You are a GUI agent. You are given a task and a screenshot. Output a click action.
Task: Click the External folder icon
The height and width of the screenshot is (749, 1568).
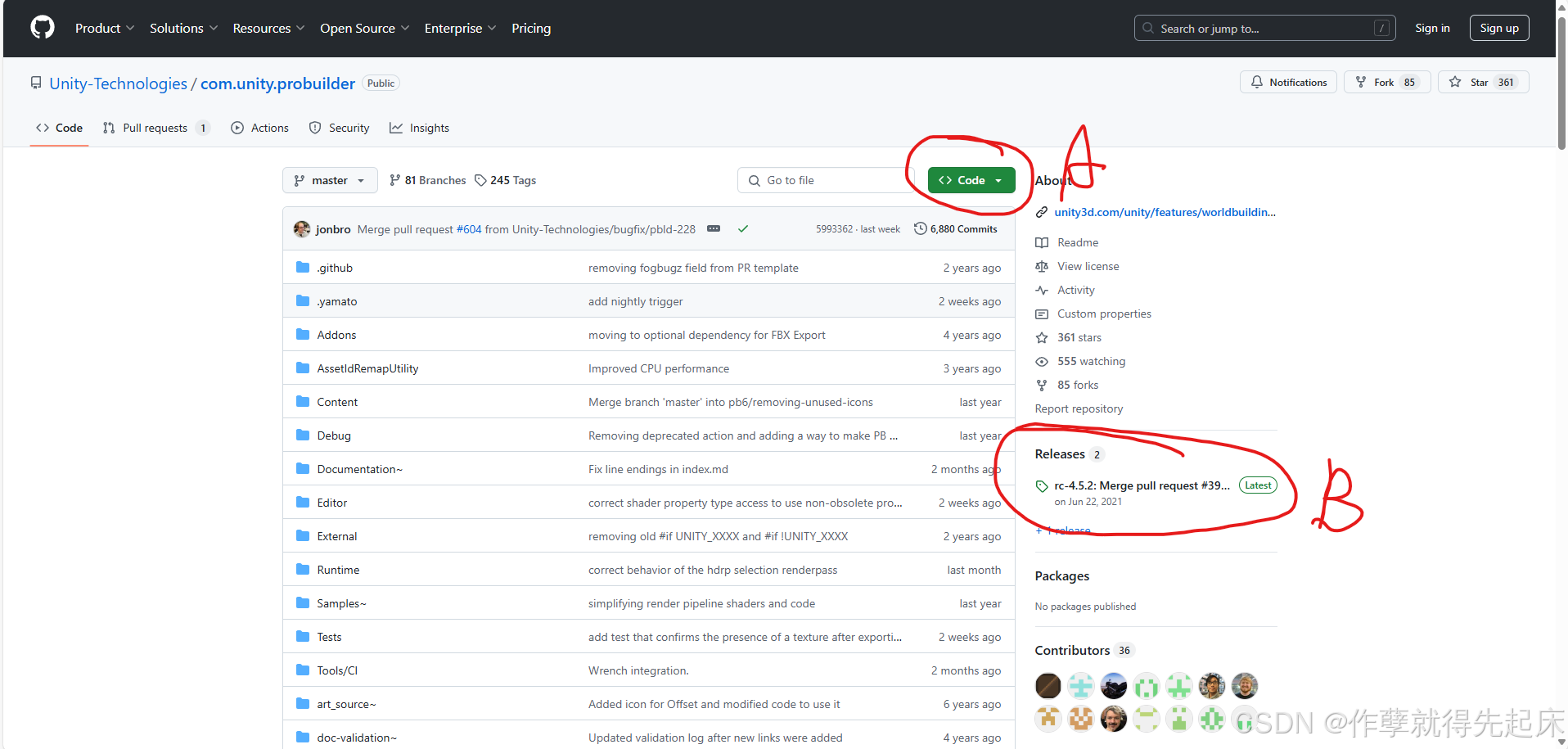[303, 536]
